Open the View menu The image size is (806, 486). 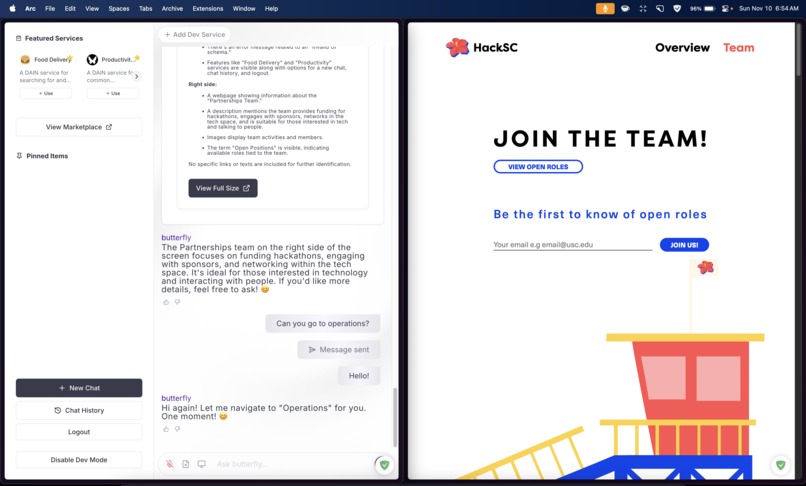(x=92, y=9)
